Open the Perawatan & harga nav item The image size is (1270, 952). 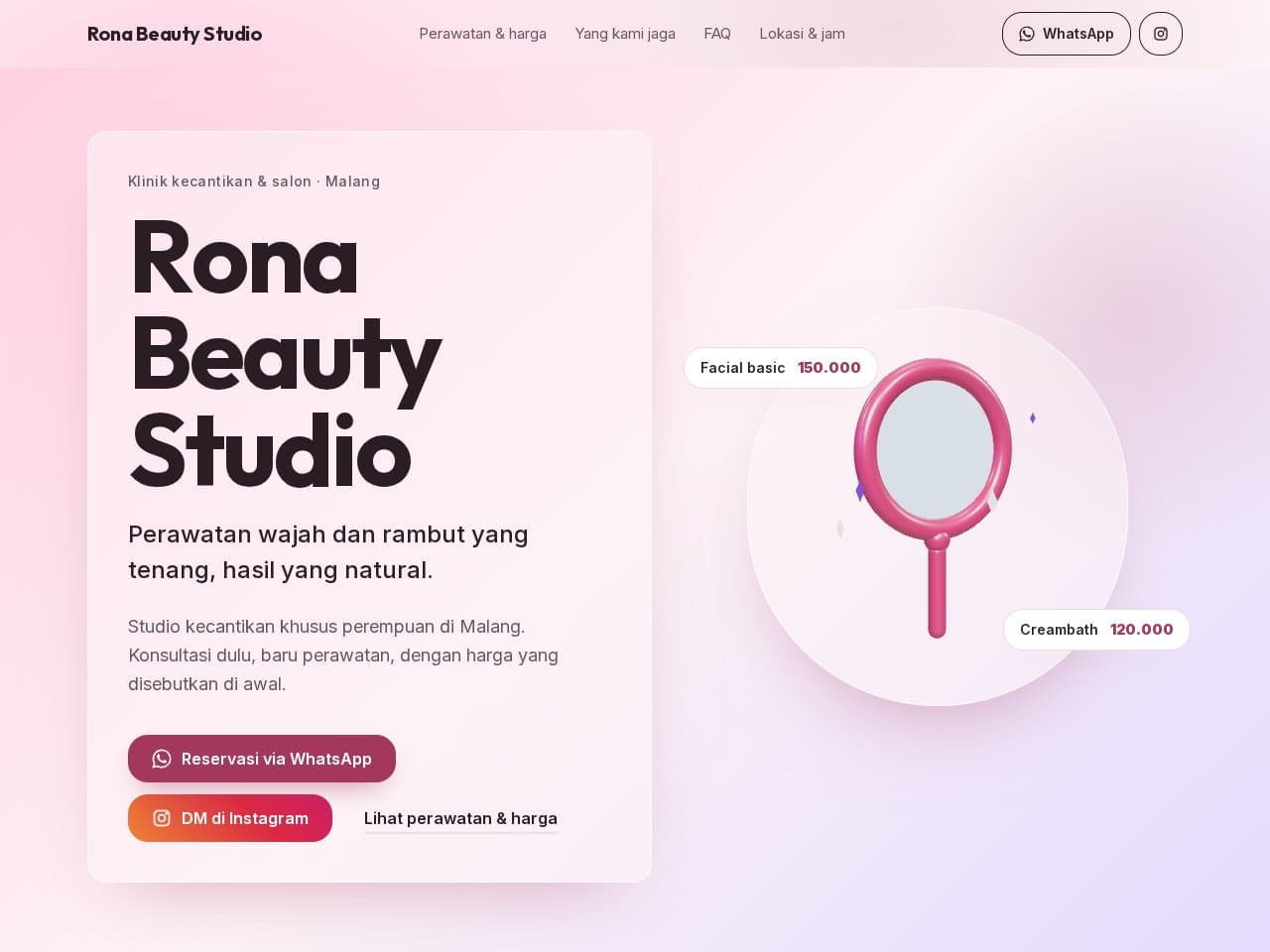pos(483,34)
